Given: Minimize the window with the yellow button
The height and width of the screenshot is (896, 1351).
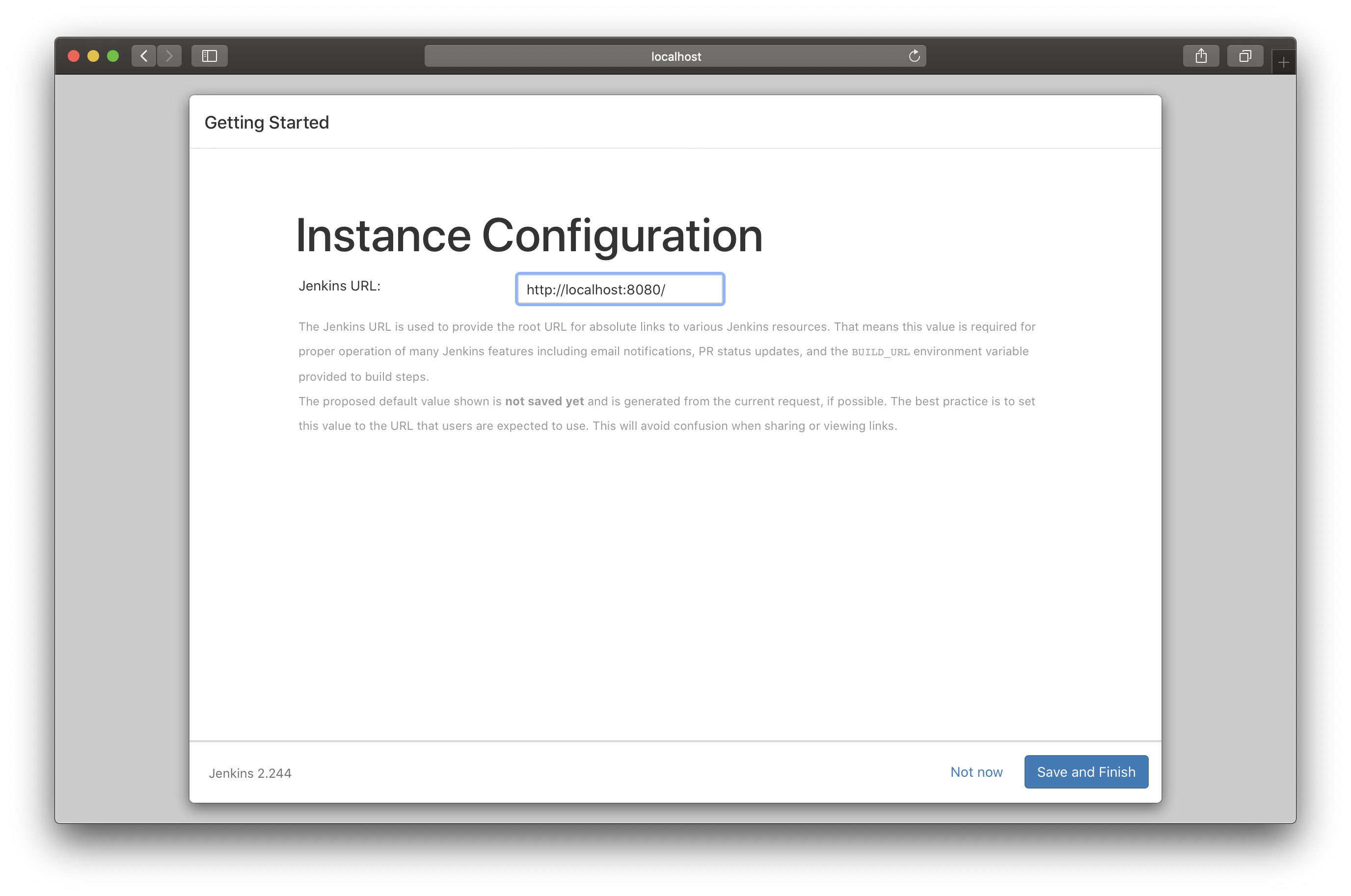Looking at the screenshot, I should [x=93, y=56].
